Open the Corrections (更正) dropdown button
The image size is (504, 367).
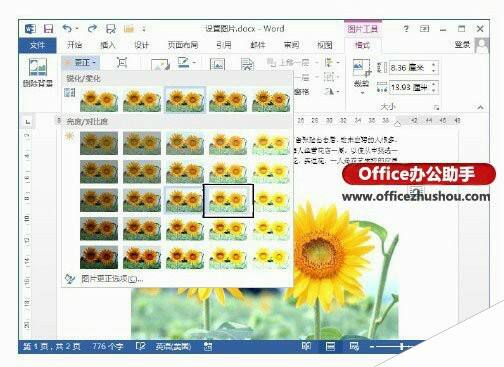point(80,62)
